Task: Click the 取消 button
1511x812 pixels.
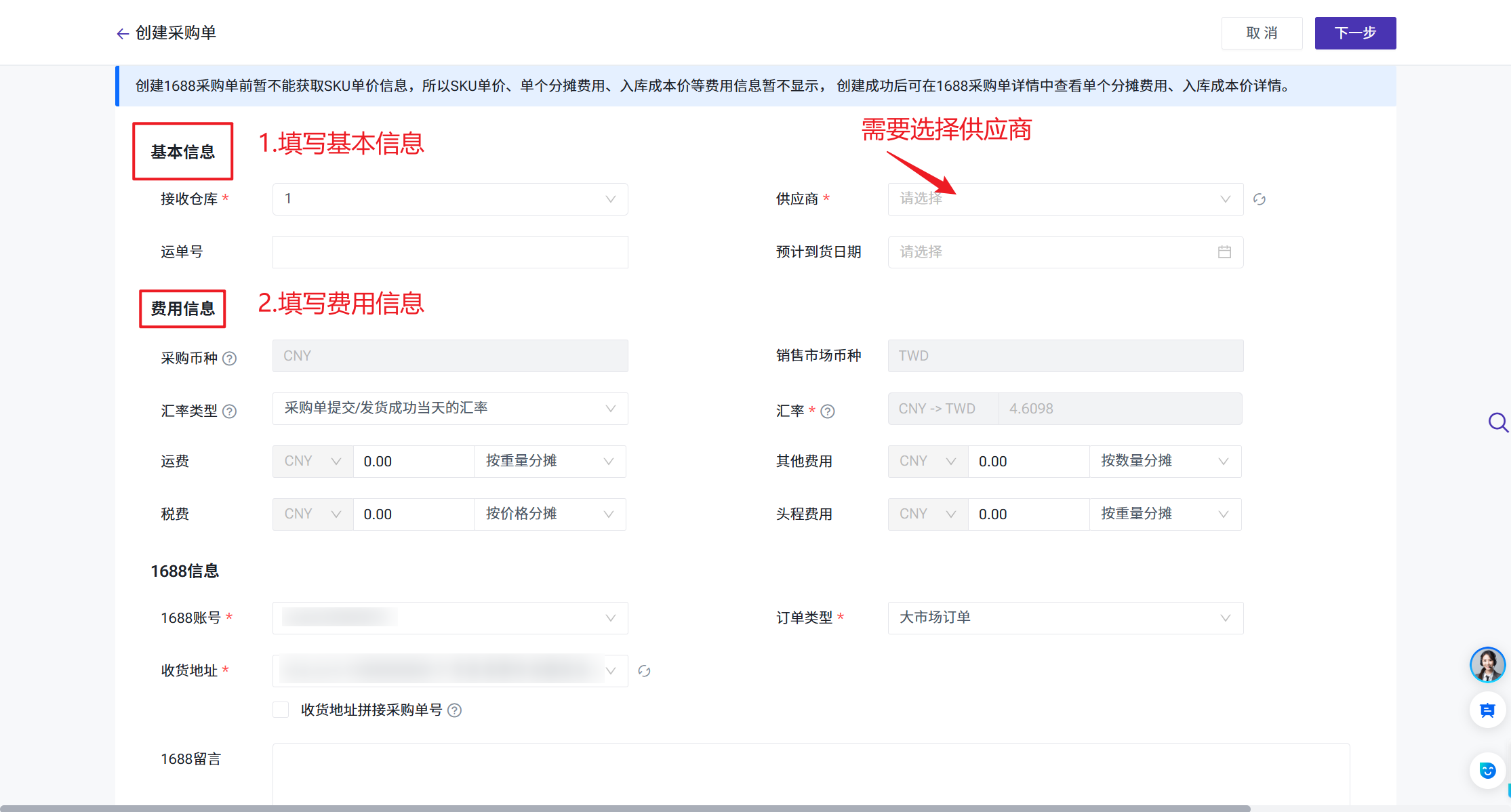Action: pos(1261,33)
